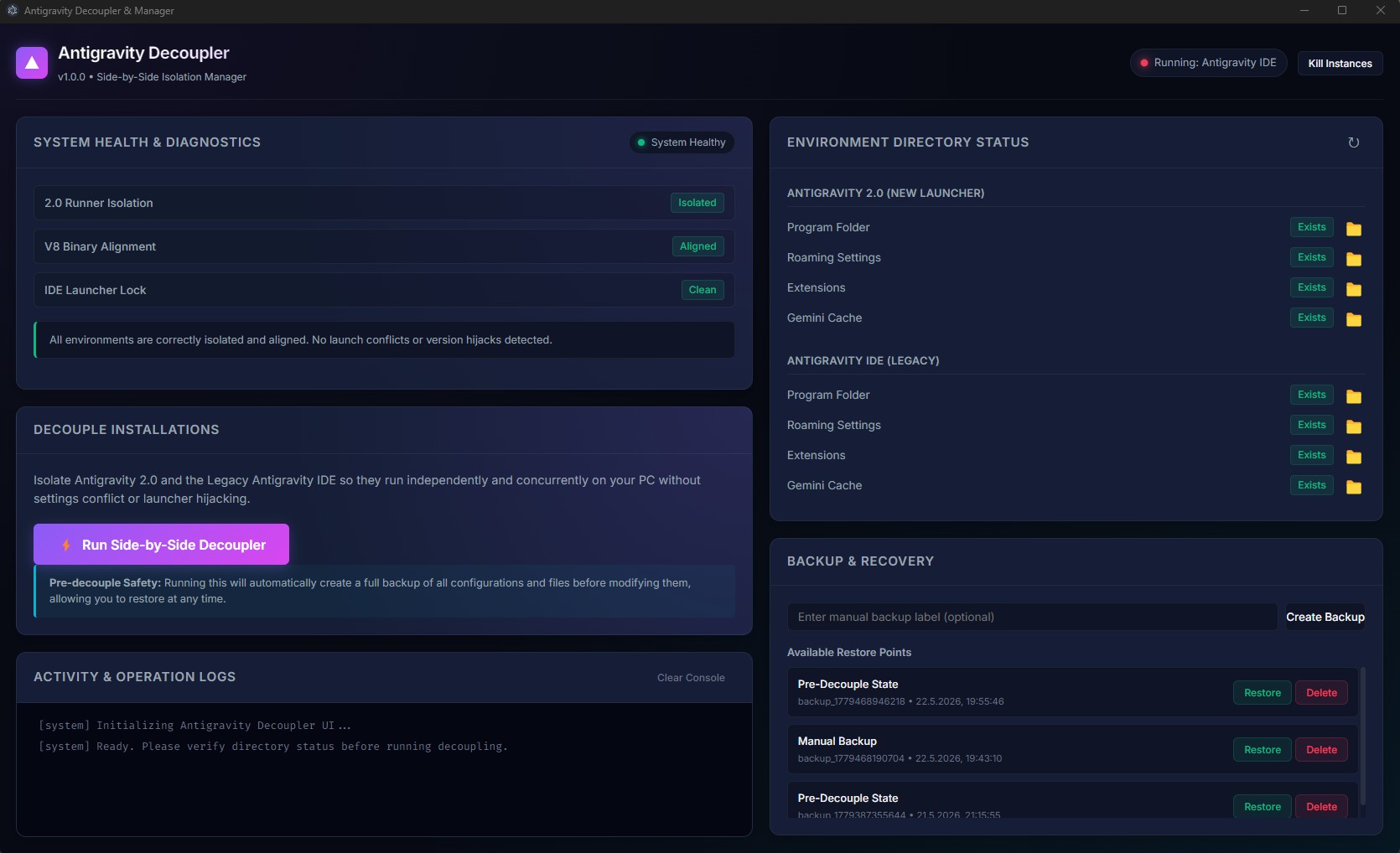Click the Pre-decouple Safety notice
Viewport: 1400px width, 853px height.
click(384, 591)
